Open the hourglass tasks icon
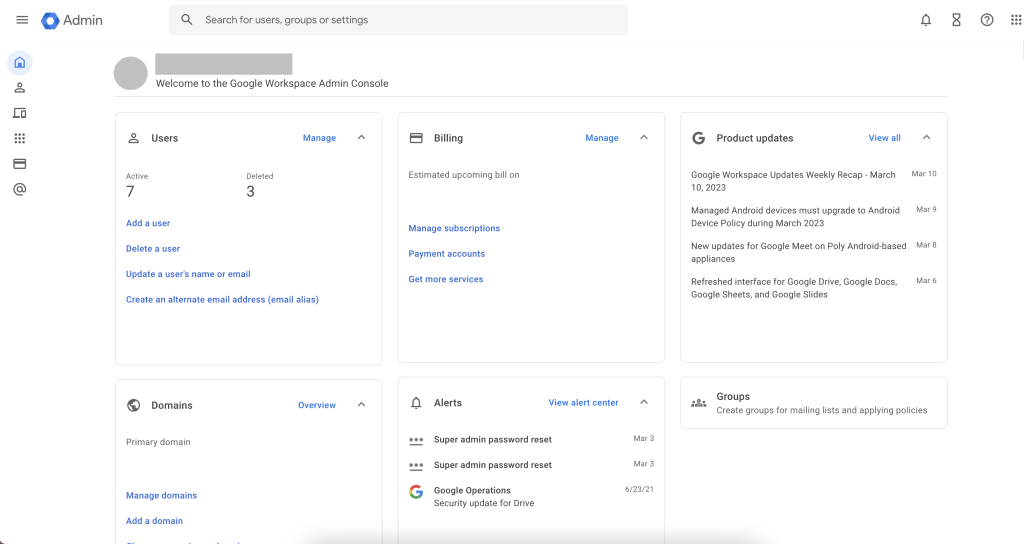This screenshot has height=544, width=1024. [x=956, y=20]
